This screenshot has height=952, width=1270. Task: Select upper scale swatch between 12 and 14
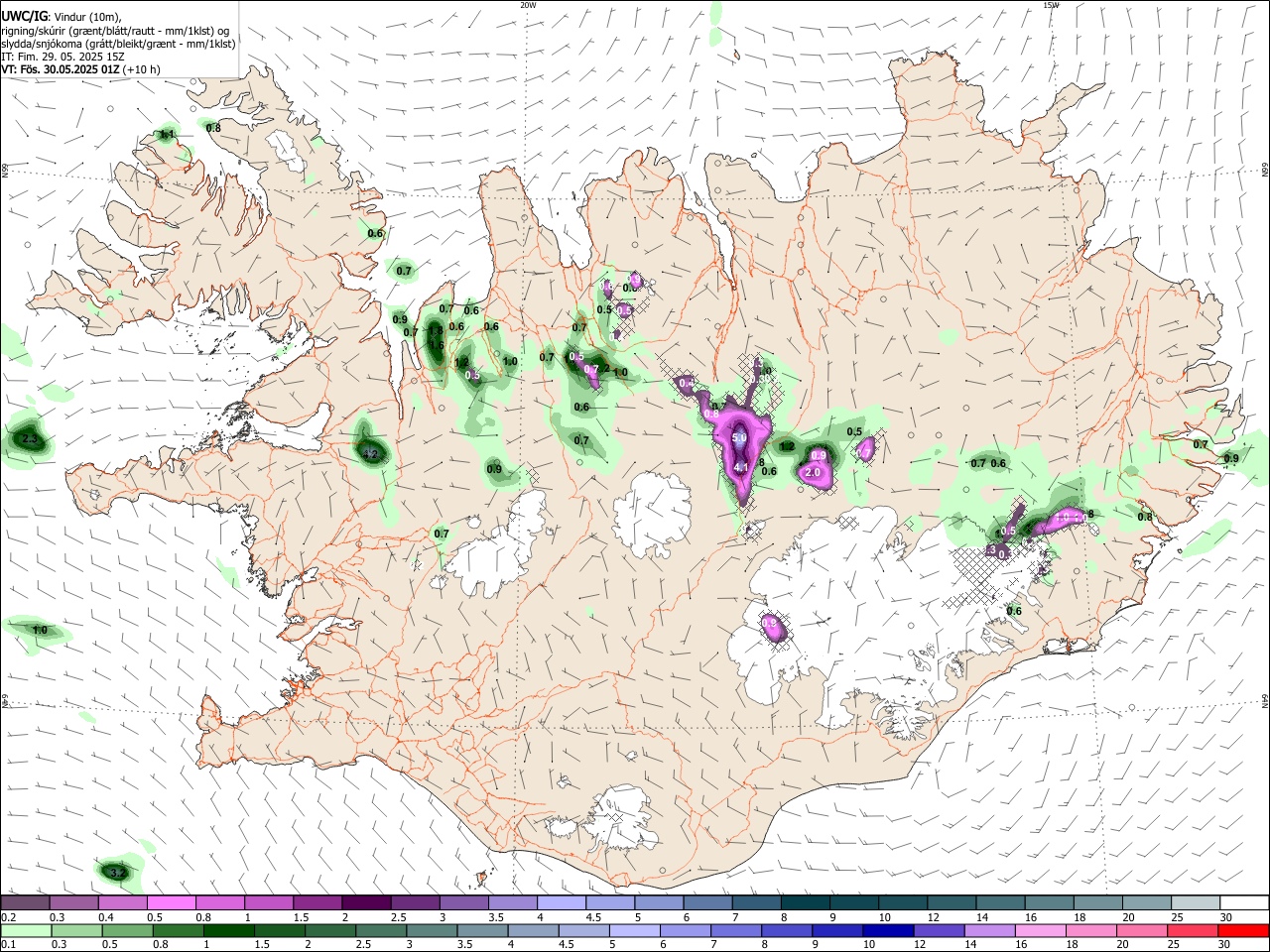tap(951, 902)
